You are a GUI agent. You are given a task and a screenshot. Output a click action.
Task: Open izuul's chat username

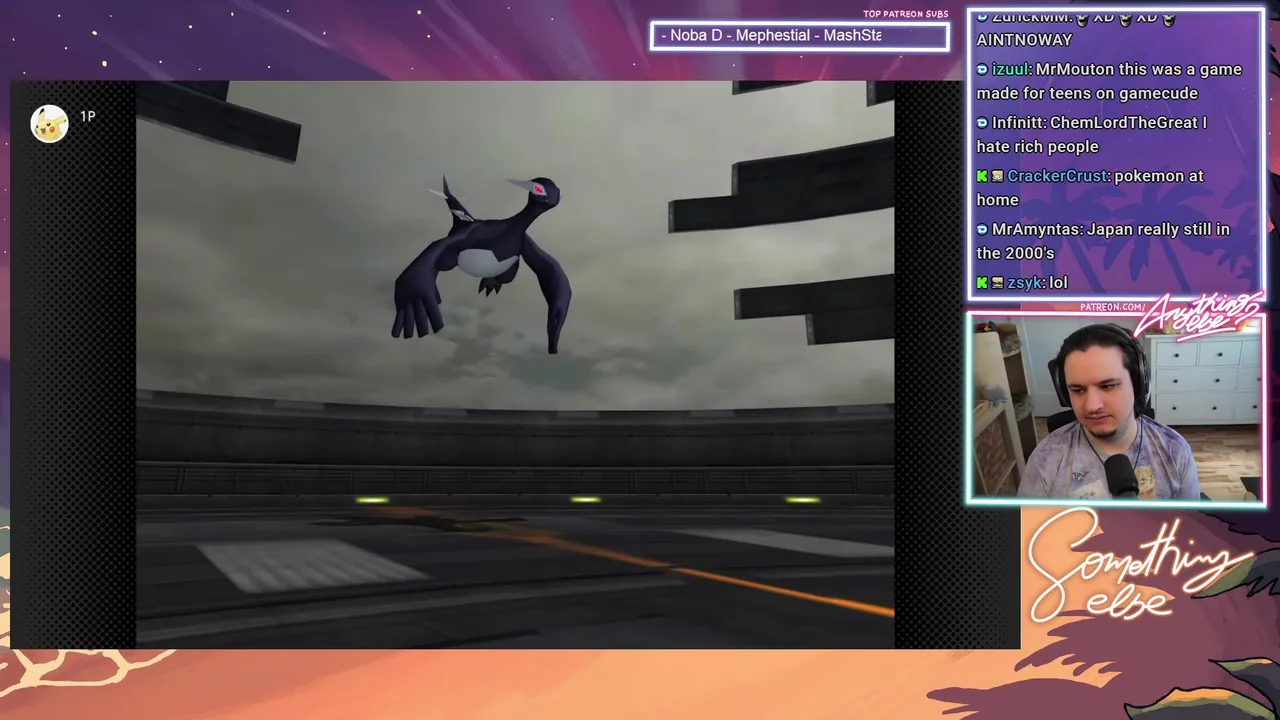(1009, 70)
